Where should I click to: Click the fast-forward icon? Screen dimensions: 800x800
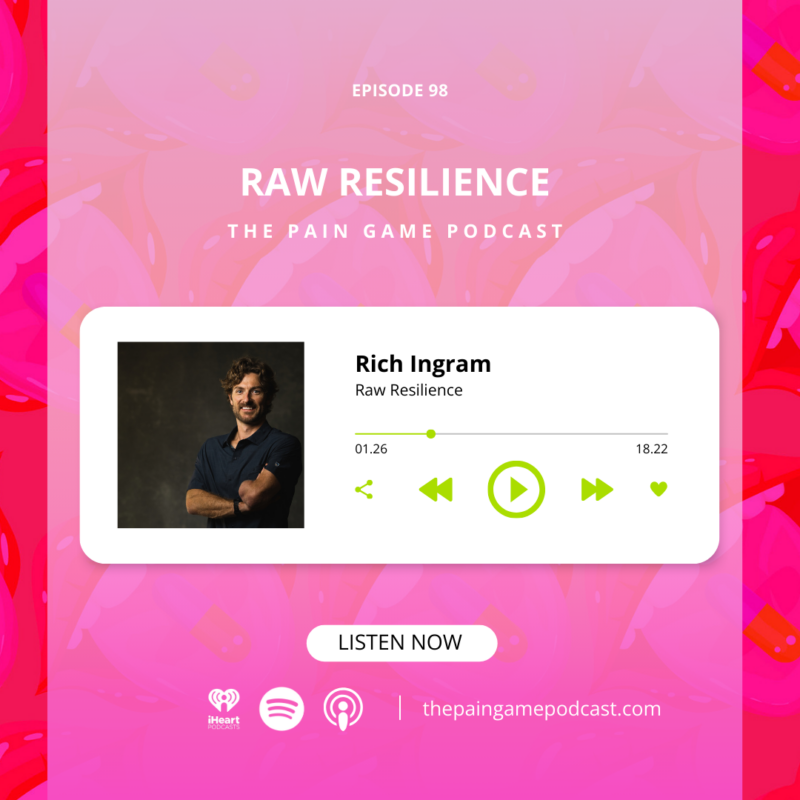point(596,489)
